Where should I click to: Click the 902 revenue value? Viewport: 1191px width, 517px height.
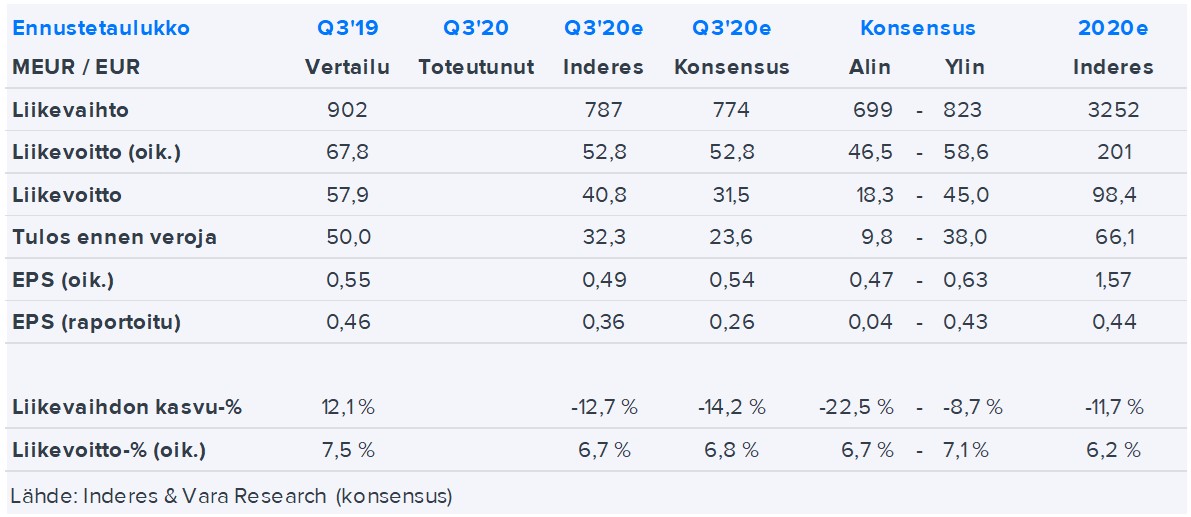[x=347, y=110]
